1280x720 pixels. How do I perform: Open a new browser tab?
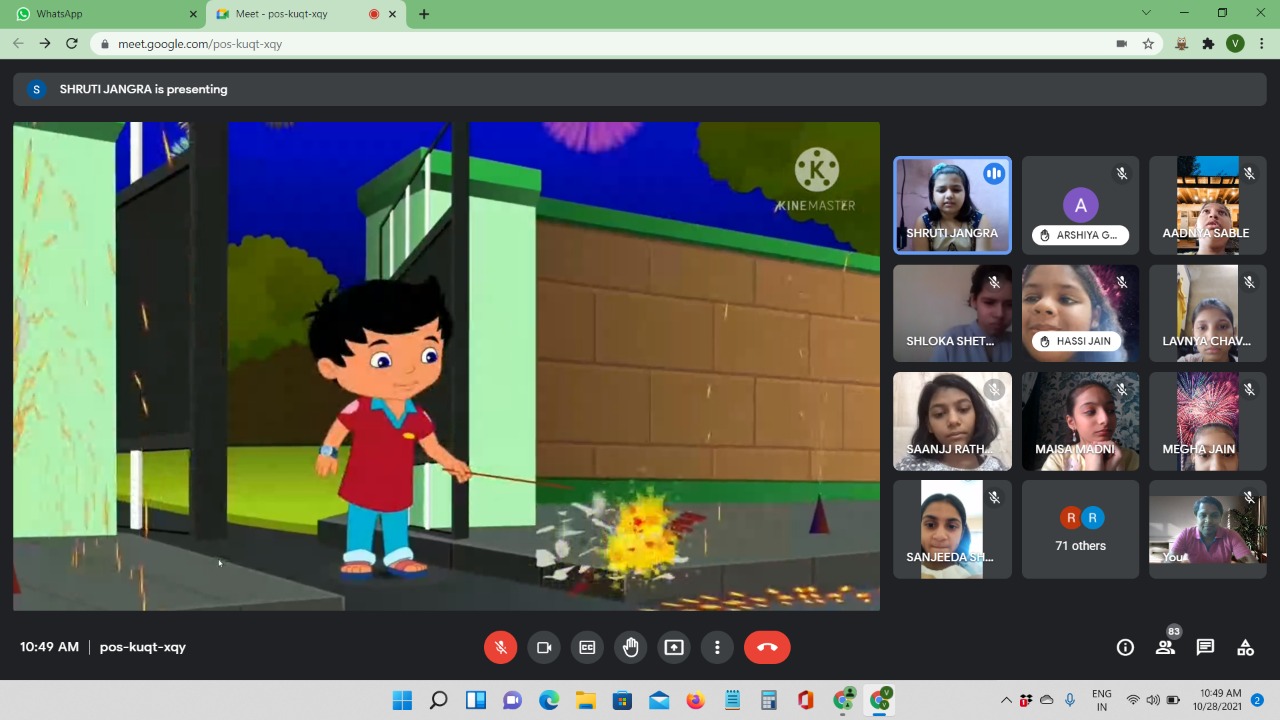(x=424, y=14)
